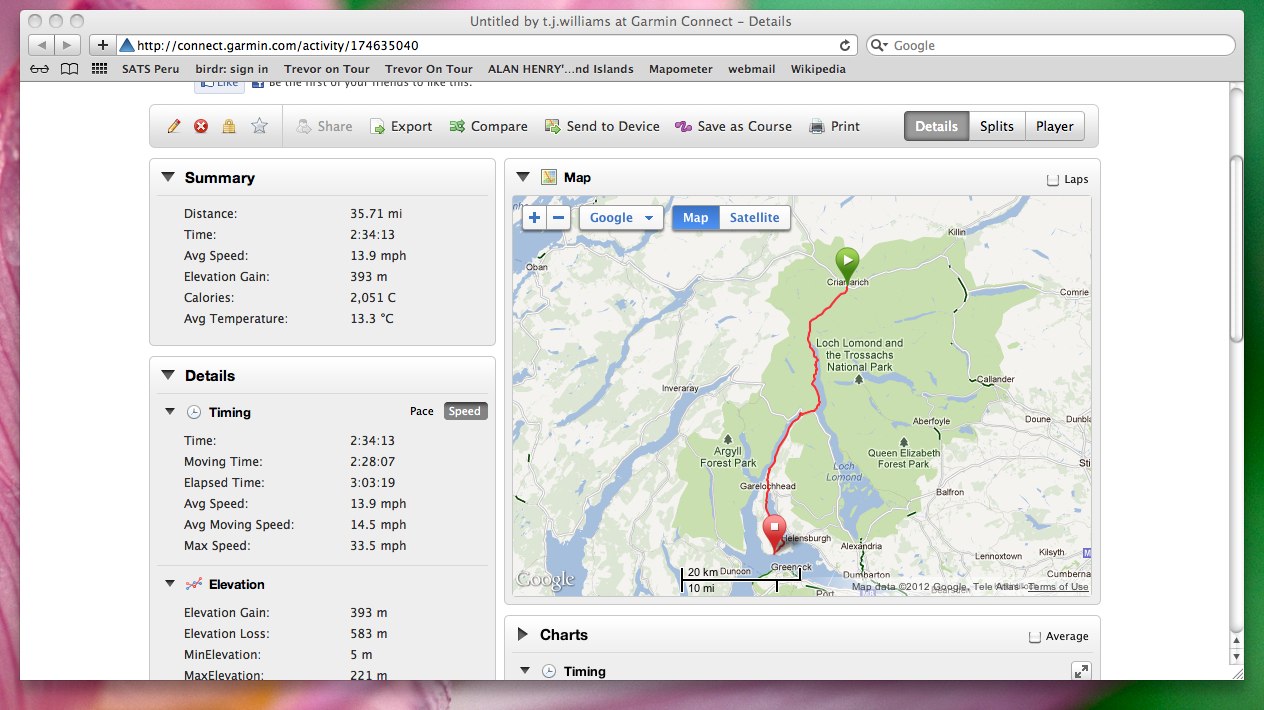Click the Export icon in toolbar
The width and height of the screenshot is (1264, 710).
(377, 127)
